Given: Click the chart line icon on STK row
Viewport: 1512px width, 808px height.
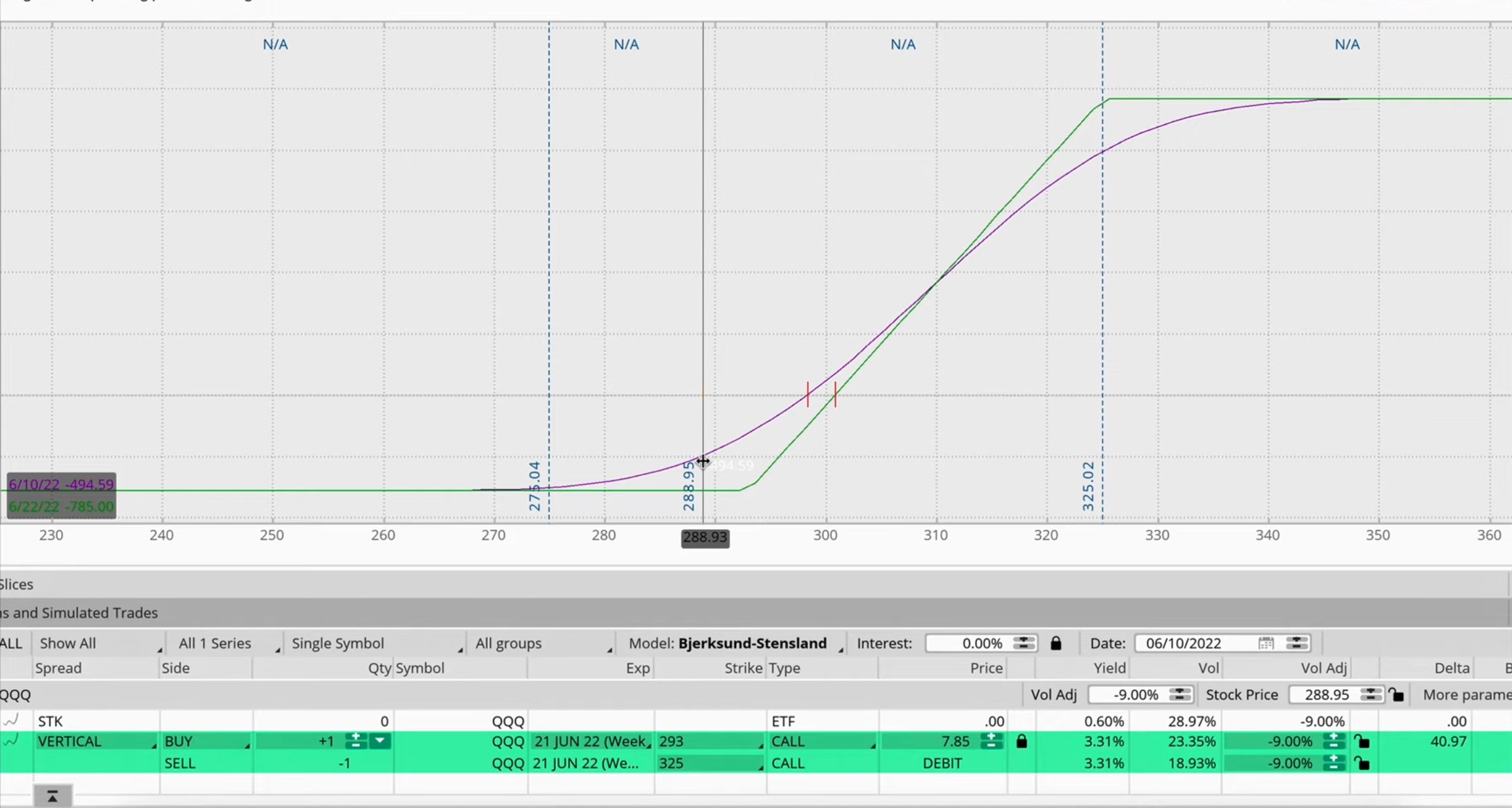Looking at the screenshot, I should 11,721.
